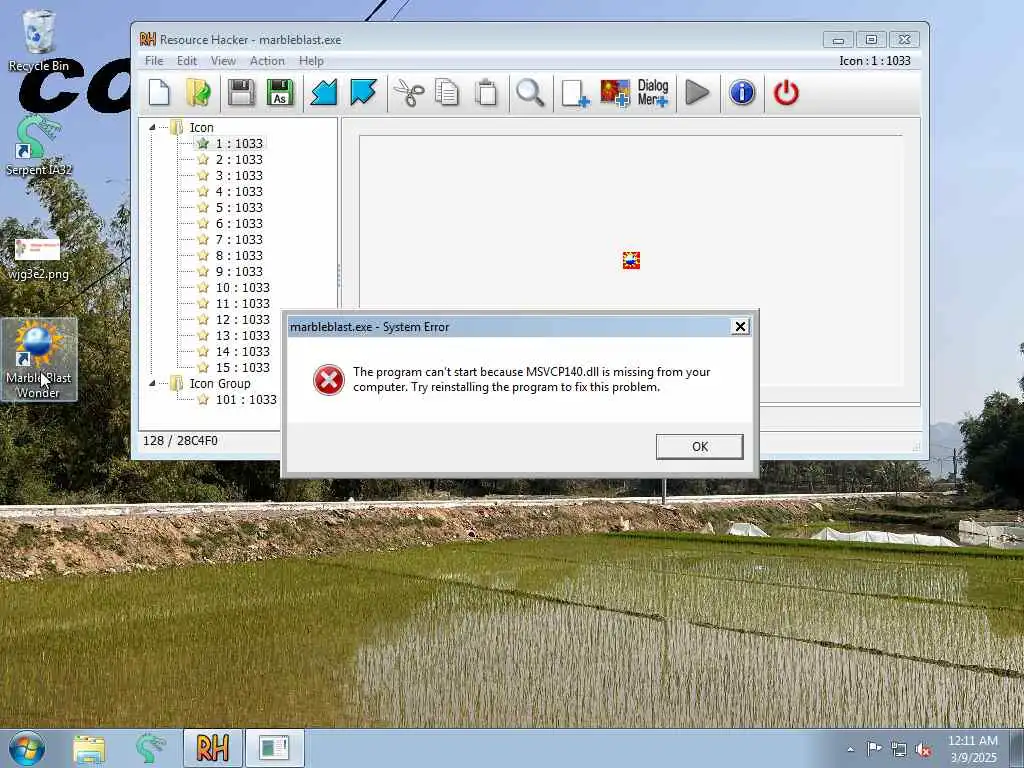The image size is (1024, 768).
Task: Click the Icon : 1 : 1033 header label
Action: point(874,61)
